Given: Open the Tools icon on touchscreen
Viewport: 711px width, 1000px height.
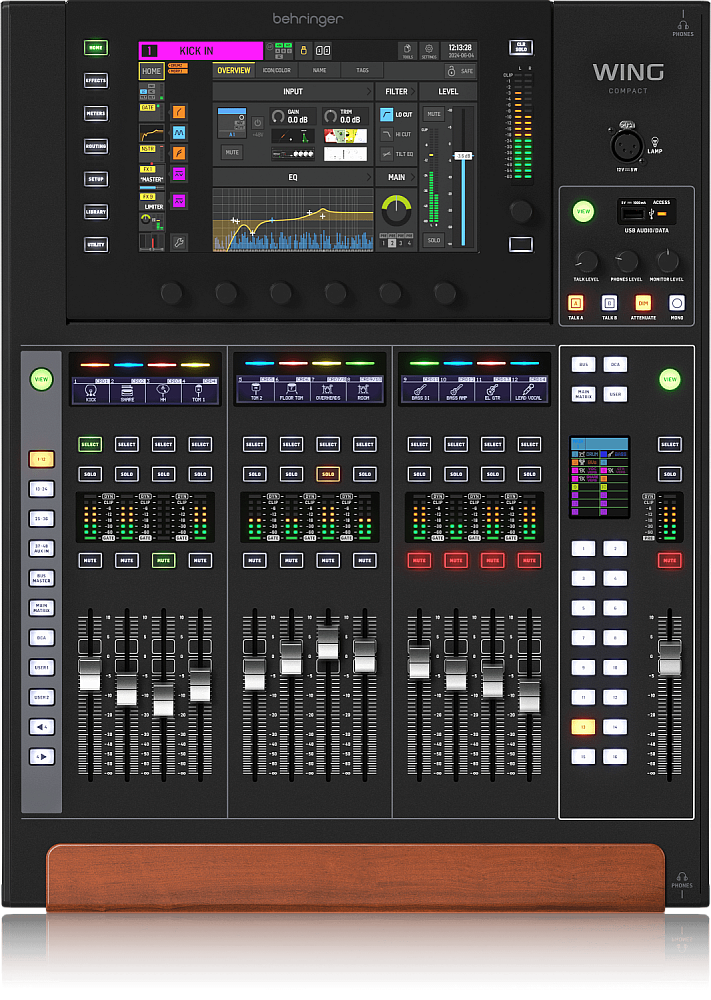Looking at the screenshot, I should tap(407, 50).
